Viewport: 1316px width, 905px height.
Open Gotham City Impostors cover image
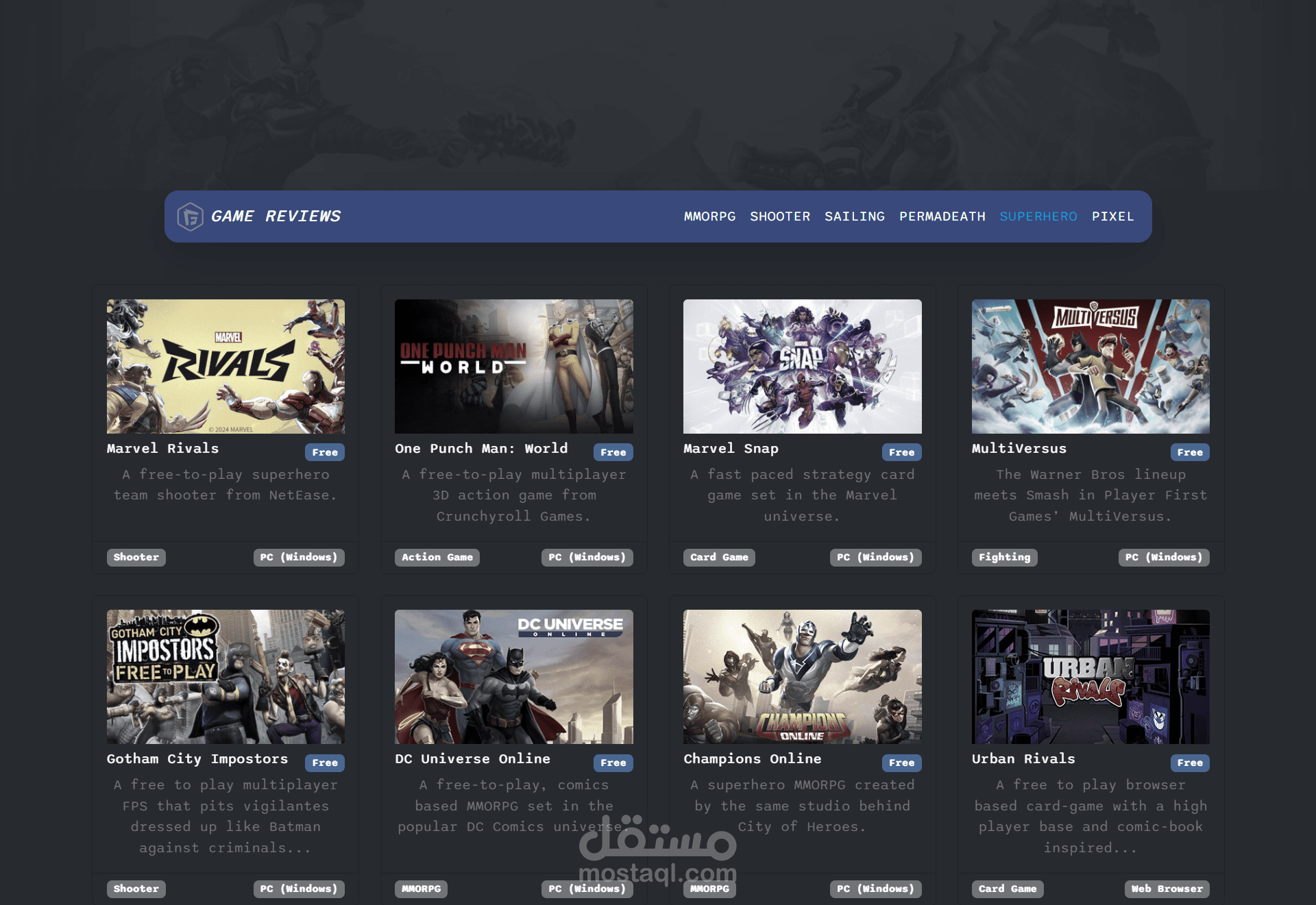pos(226,677)
